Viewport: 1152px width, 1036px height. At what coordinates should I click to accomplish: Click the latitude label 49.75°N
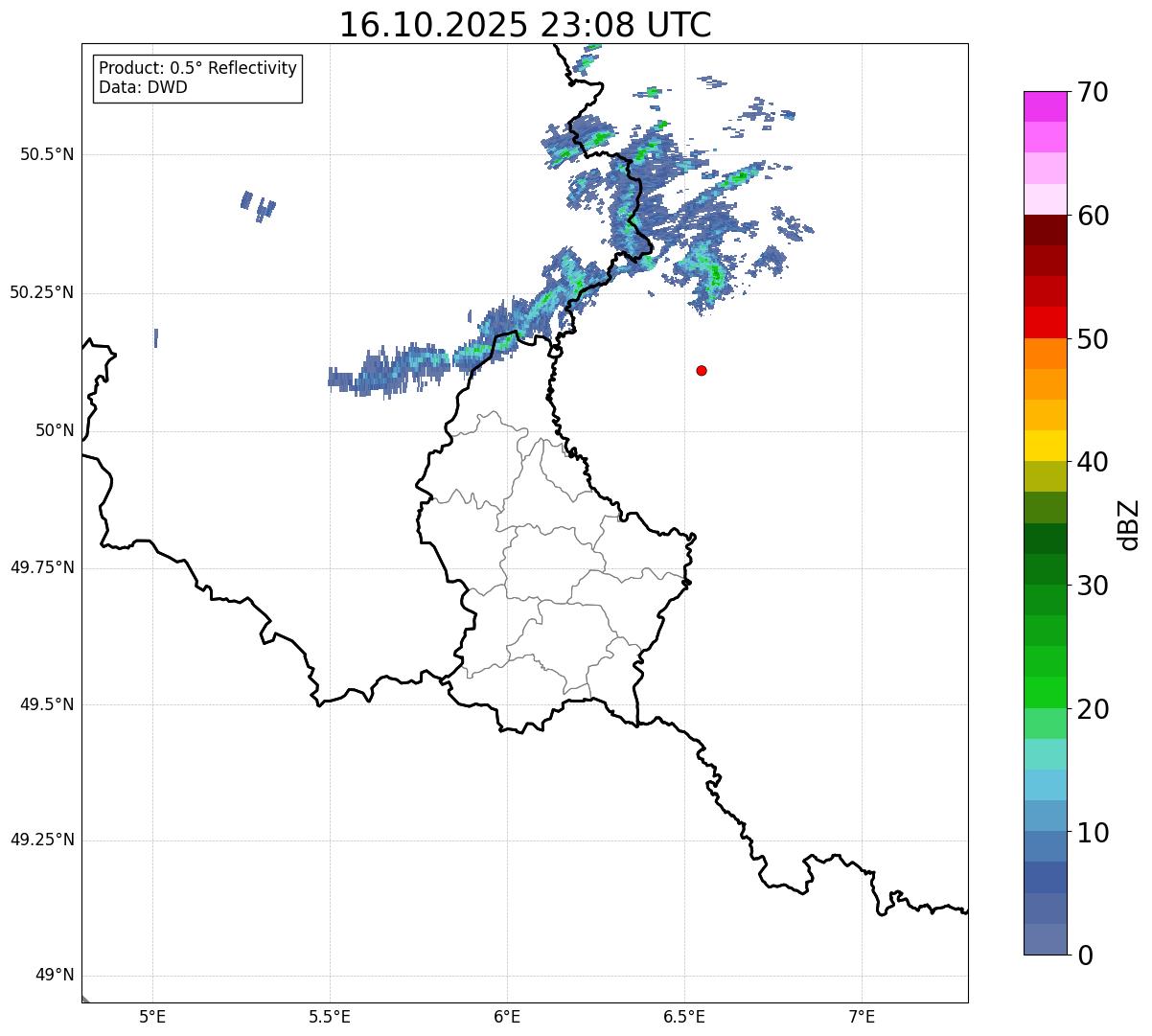(x=41, y=567)
